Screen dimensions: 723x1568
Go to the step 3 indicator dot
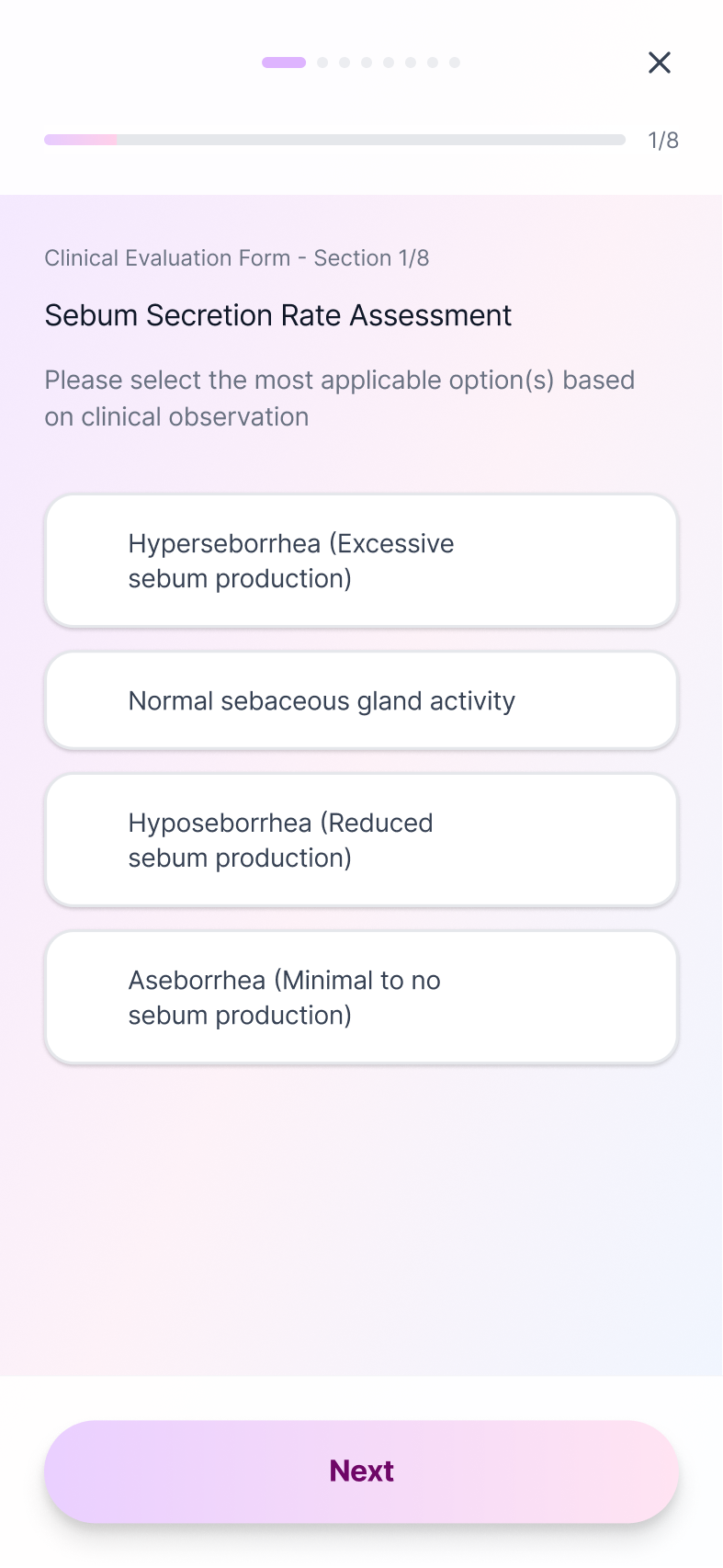click(345, 62)
